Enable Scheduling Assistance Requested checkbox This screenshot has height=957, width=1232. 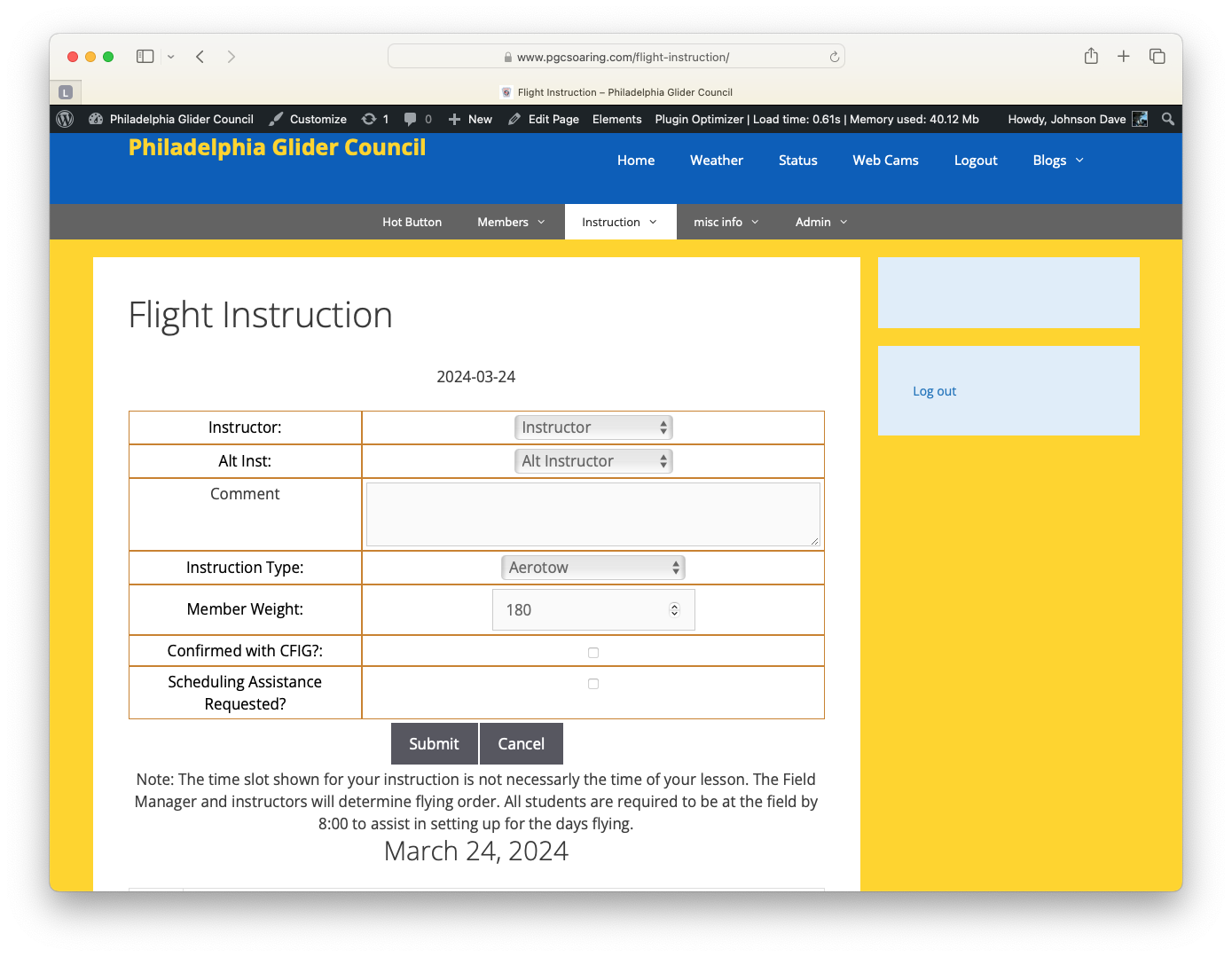[x=593, y=684]
